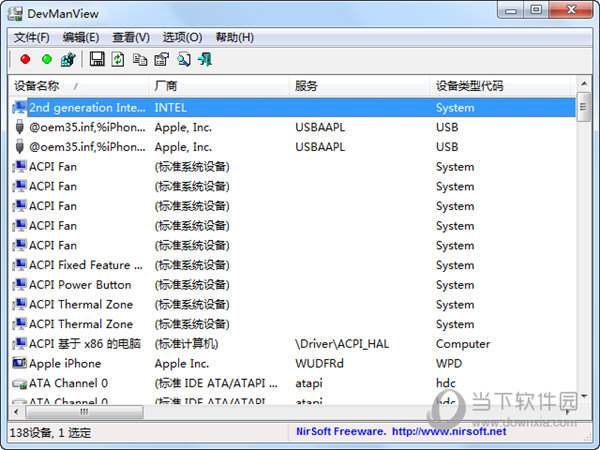Click the Computer device type cell
The width and height of the screenshot is (600, 450).
[463, 344]
